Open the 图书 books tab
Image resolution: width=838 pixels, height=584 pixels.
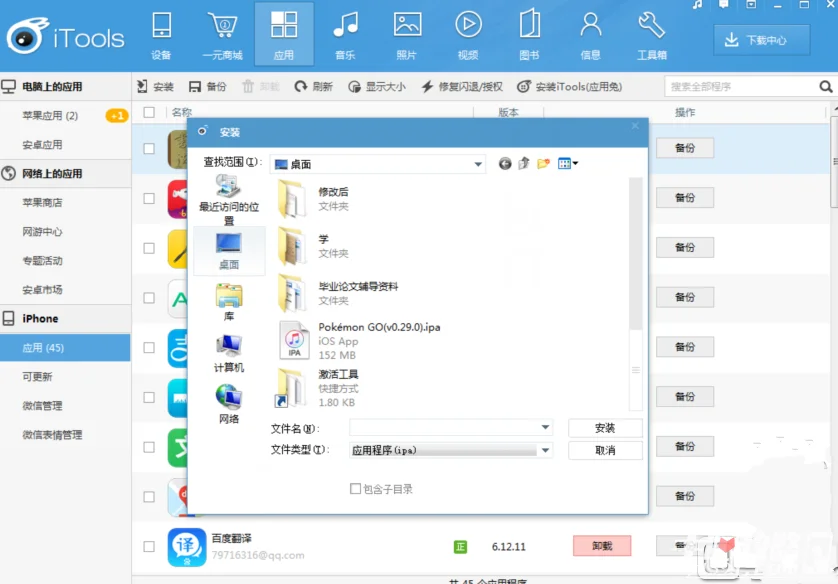(x=529, y=35)
